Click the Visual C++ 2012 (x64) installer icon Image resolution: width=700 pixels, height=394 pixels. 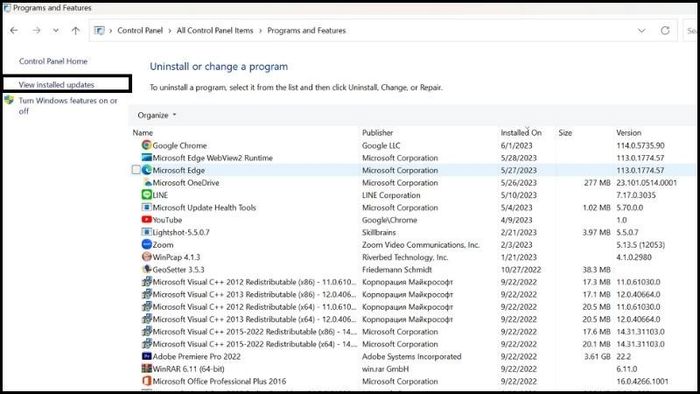click(x=146, y=307)
